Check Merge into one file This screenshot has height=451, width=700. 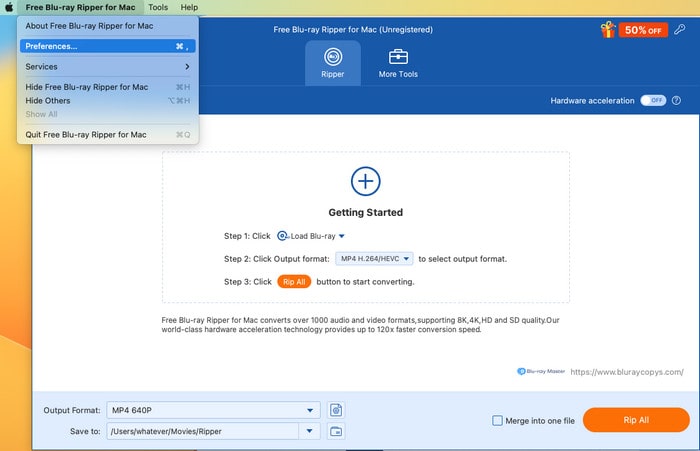point(498,421)
